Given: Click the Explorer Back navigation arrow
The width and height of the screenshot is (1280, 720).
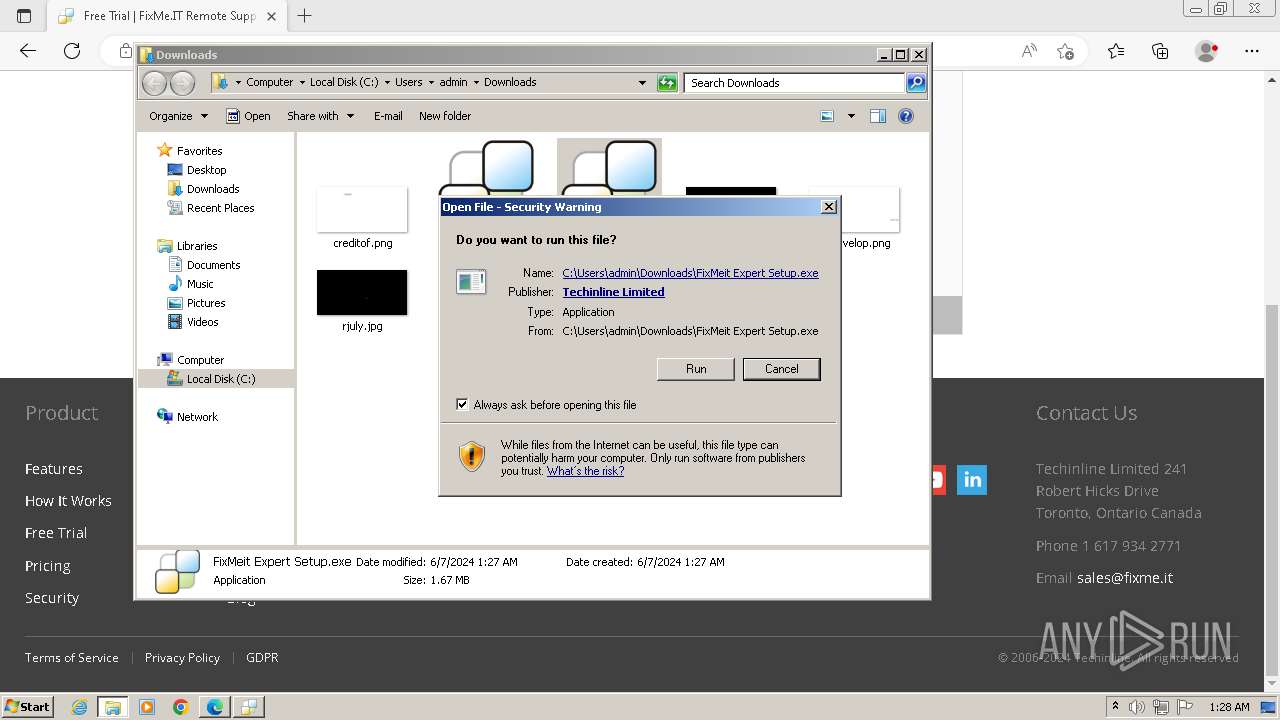Looking at the screenshot, I should [155, 83].
